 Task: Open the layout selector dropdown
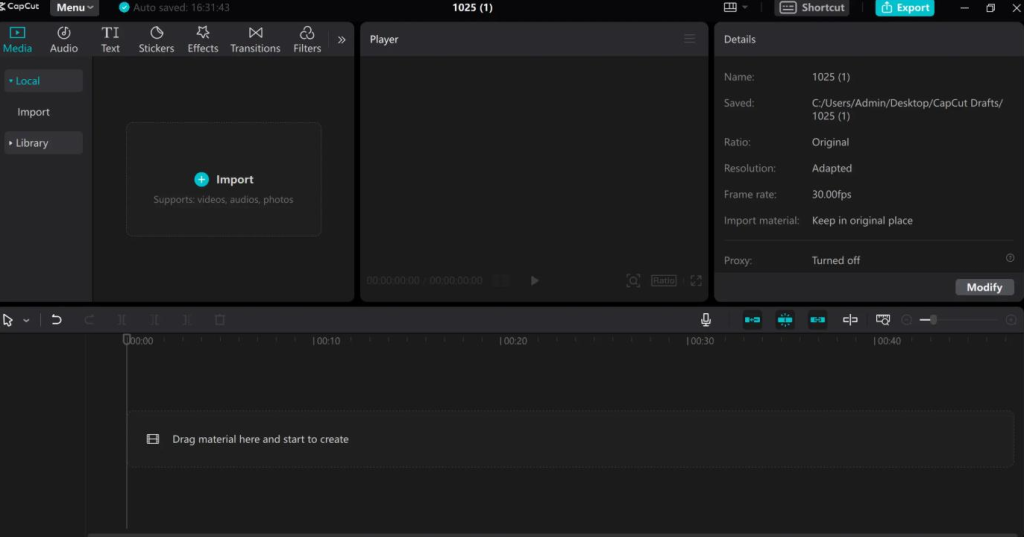tap(735, 7)
